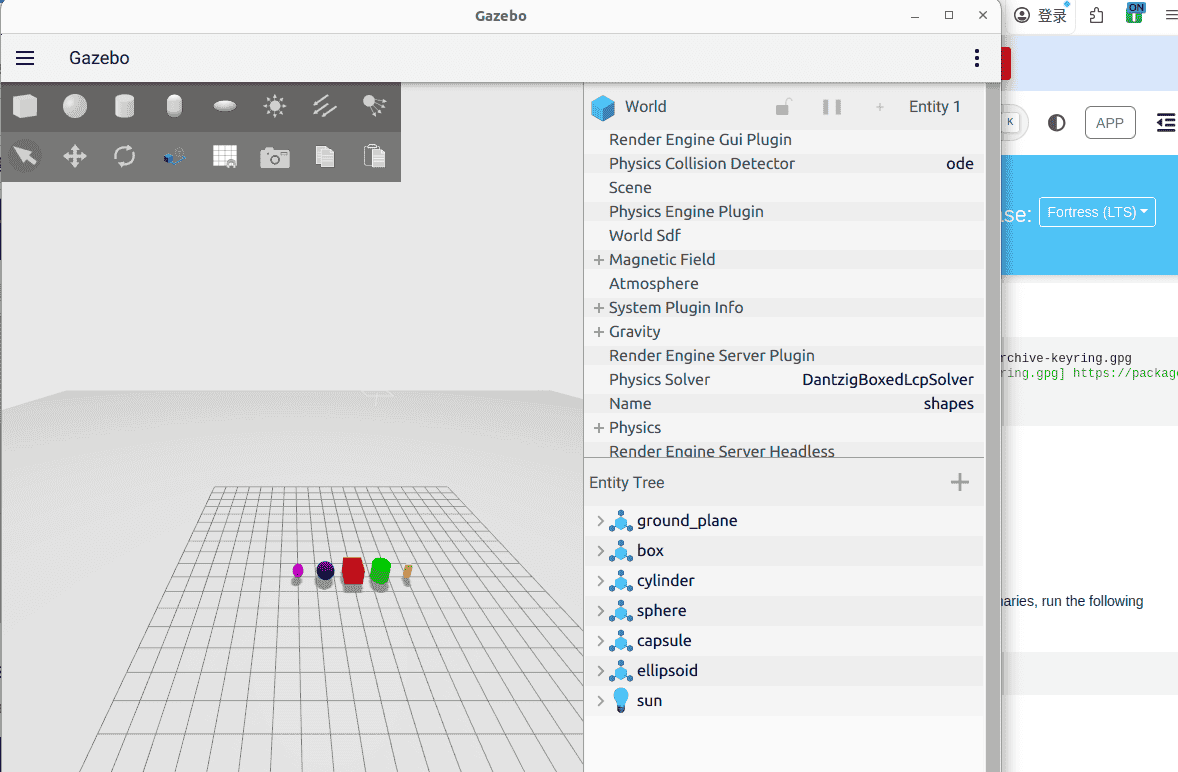Expand the Magnetic Field property
1178x772 pixels.
click(597, 259)
